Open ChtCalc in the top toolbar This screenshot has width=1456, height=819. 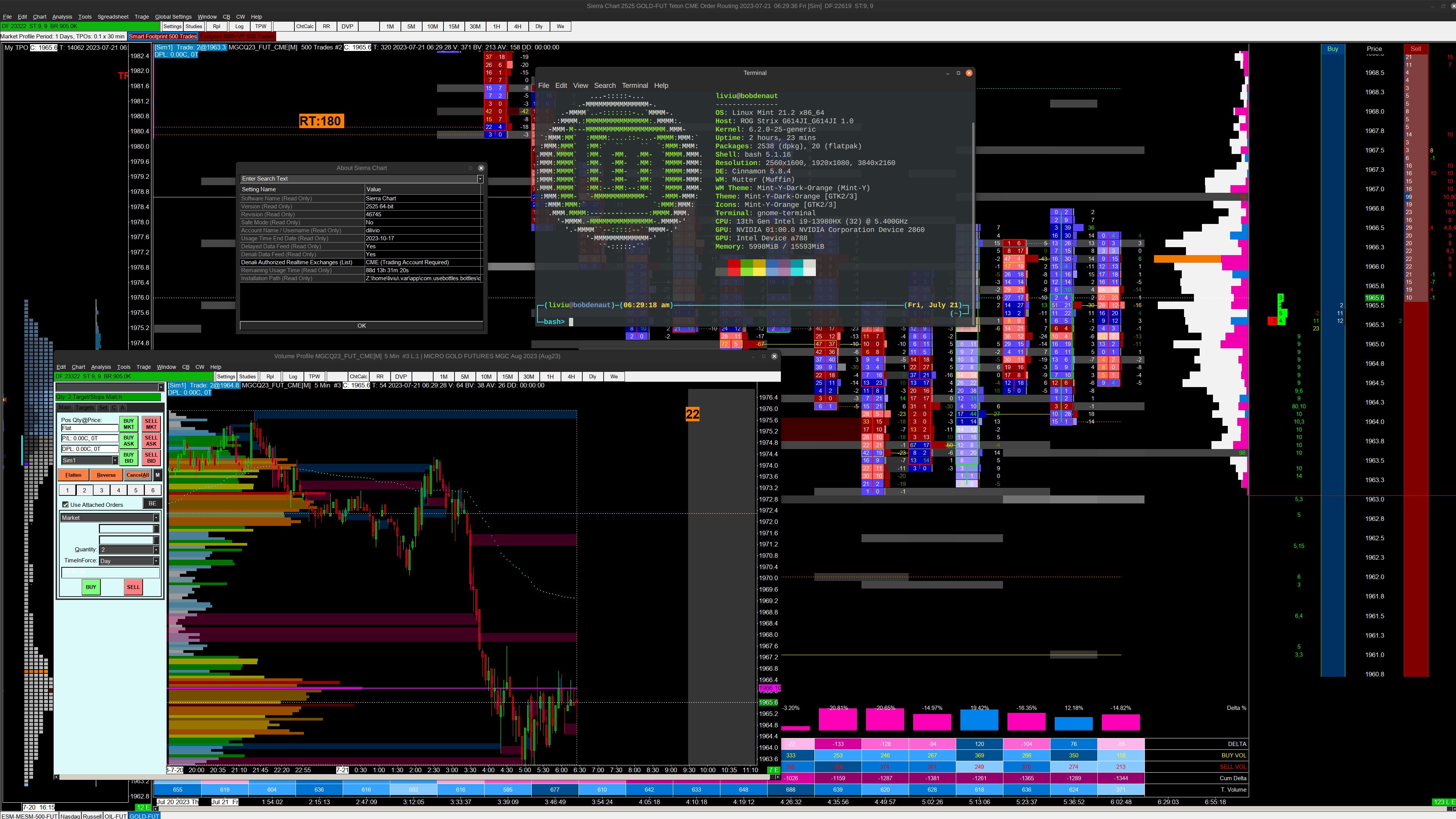305,27
